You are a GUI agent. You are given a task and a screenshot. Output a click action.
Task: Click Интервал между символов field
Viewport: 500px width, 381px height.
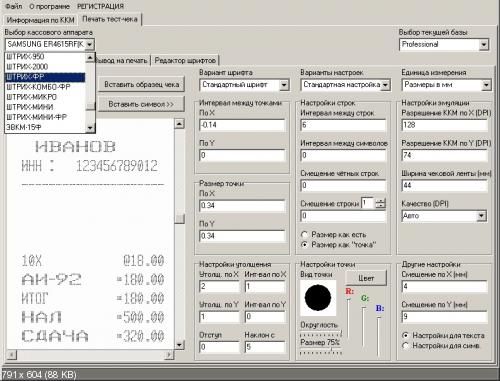click(343, 155)
